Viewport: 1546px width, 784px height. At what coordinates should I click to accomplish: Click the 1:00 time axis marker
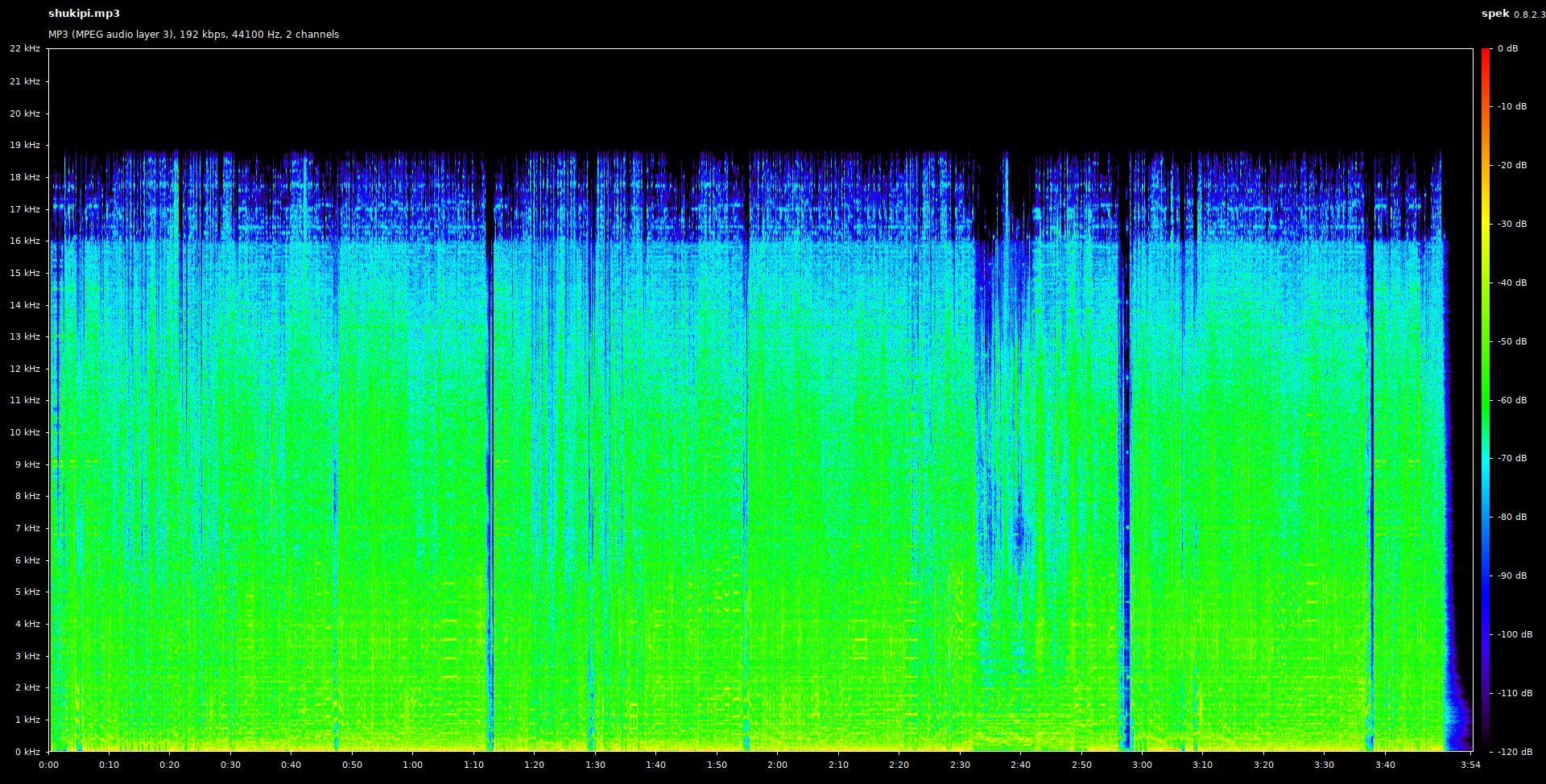(412, 765)
